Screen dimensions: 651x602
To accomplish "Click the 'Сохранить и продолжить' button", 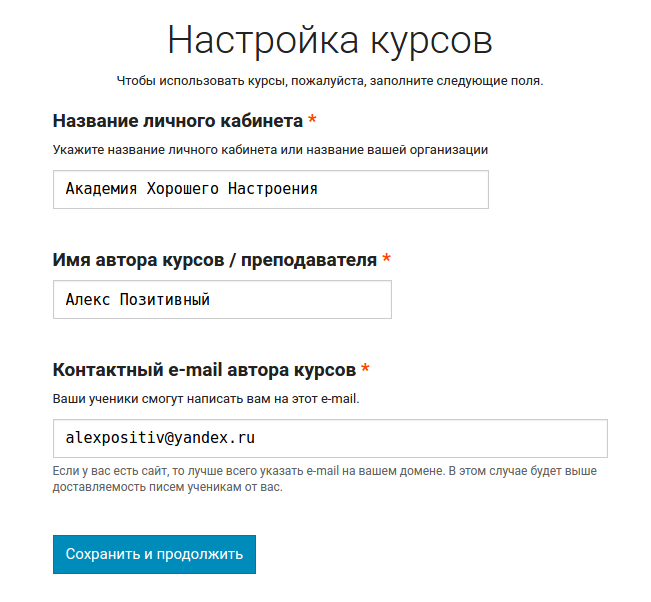I will click(154, 554).
